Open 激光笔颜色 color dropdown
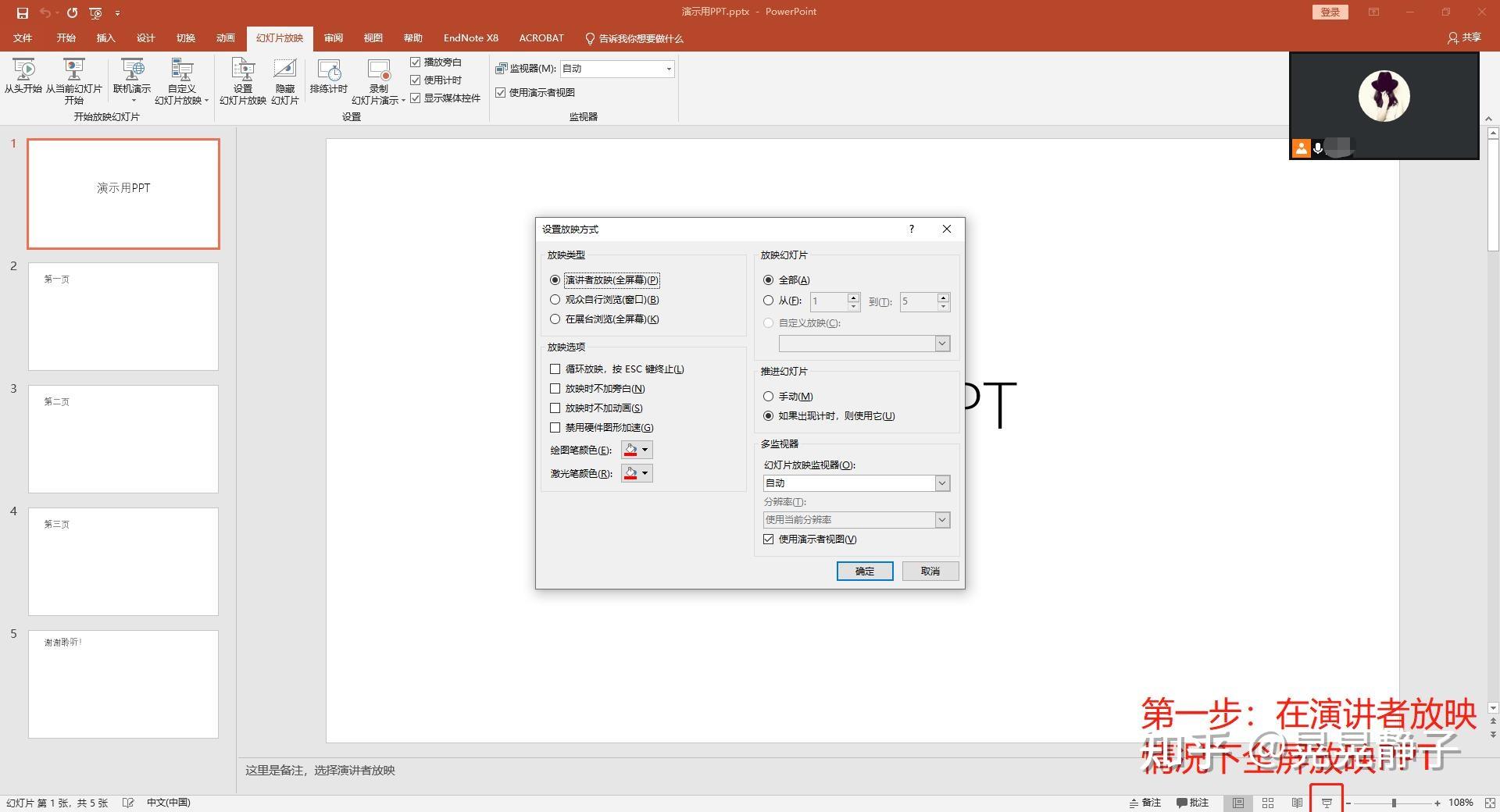Screen dimensions: 1500x812 pyautogui.click(x=645, y=473)
